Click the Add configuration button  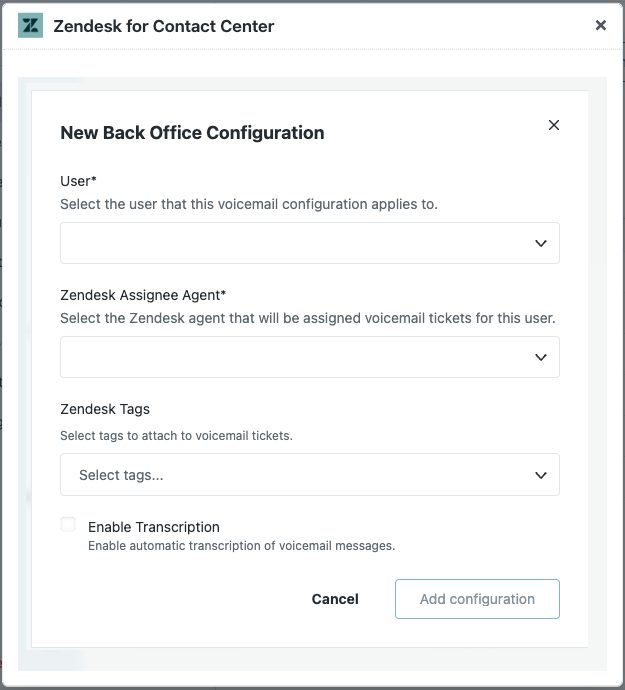(x=477, y=599)
